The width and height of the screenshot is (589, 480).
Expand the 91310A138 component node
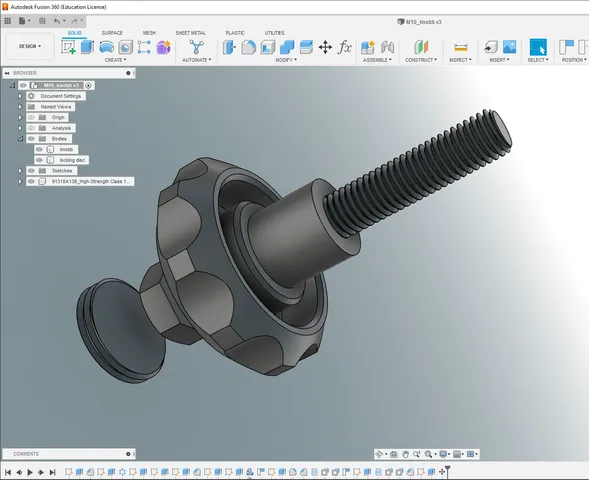pos(20,181)
